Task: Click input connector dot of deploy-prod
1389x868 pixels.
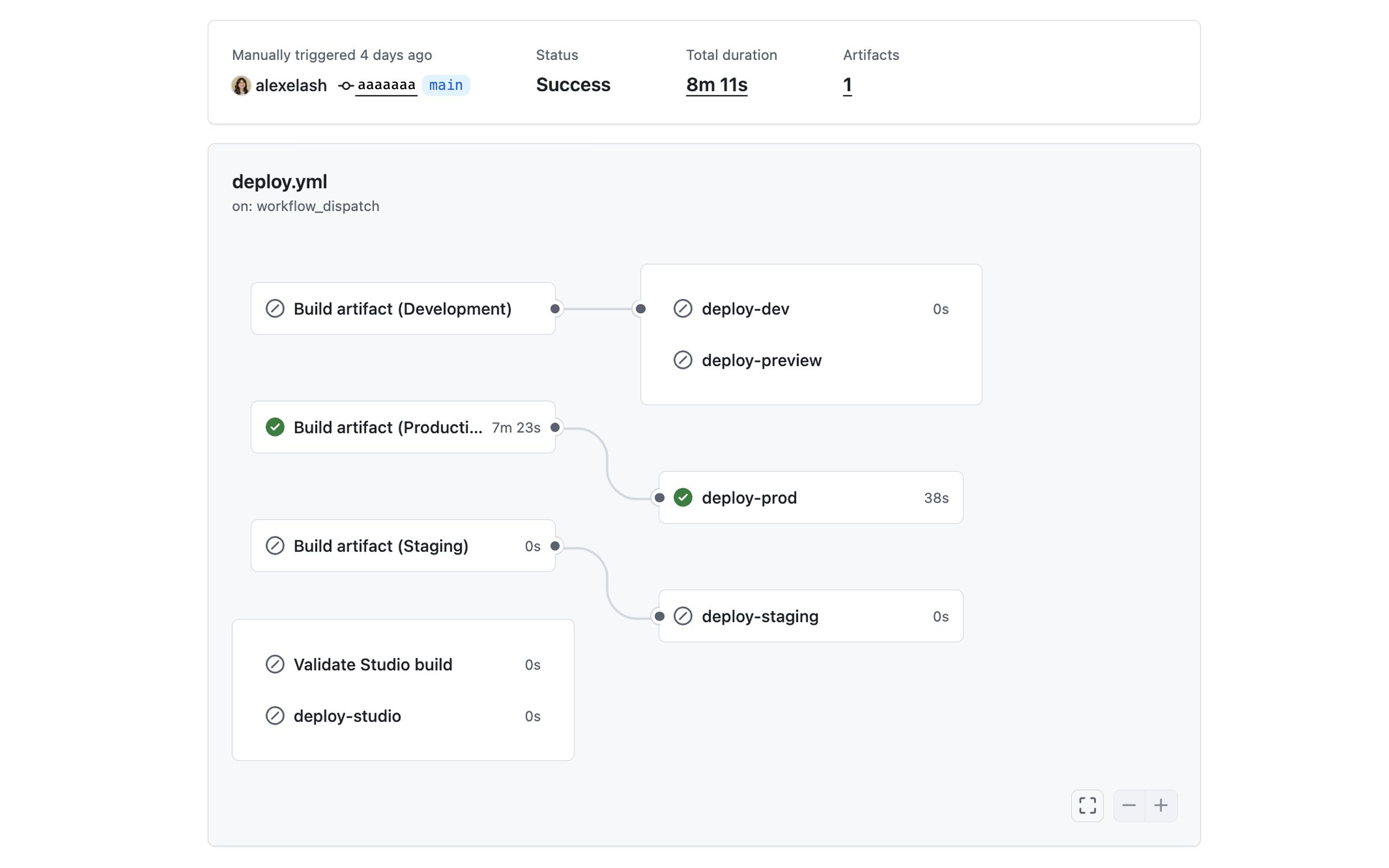Action: [659, 498]
